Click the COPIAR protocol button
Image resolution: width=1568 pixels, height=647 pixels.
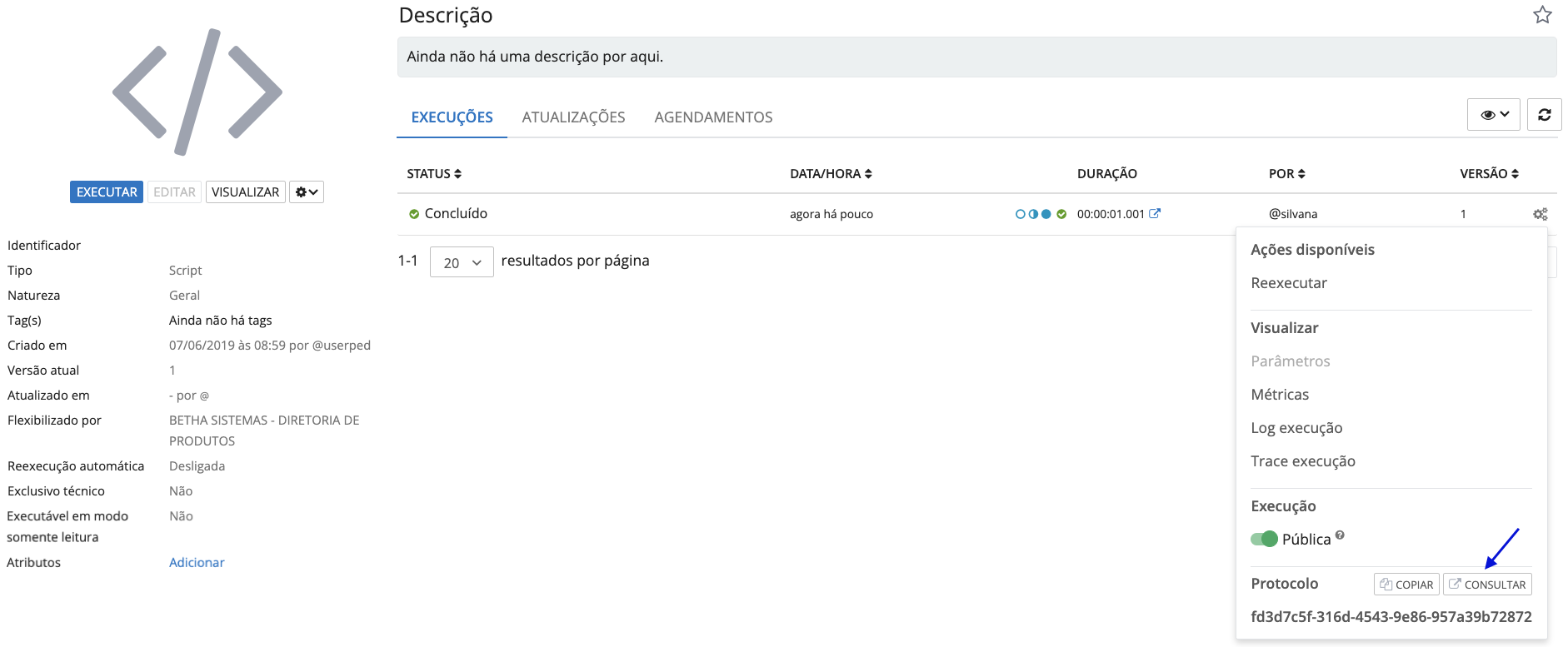(x=1406, y=585)
